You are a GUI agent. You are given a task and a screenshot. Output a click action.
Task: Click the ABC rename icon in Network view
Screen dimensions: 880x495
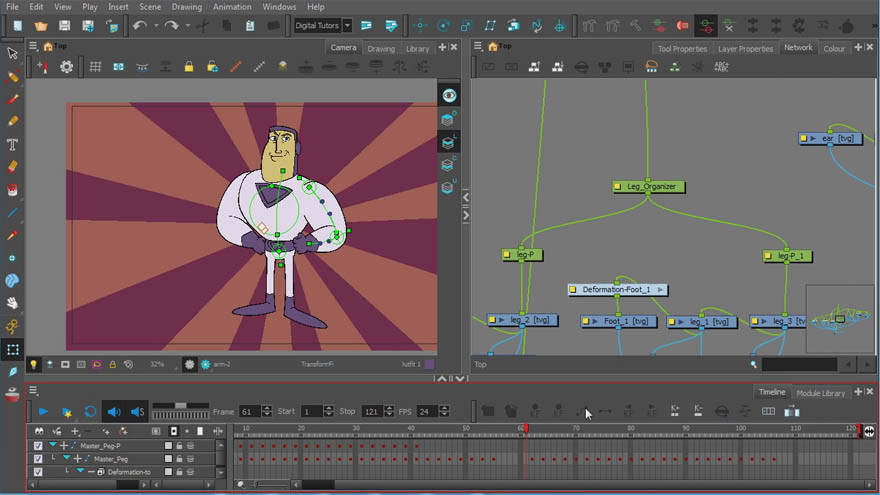[721, 67]
